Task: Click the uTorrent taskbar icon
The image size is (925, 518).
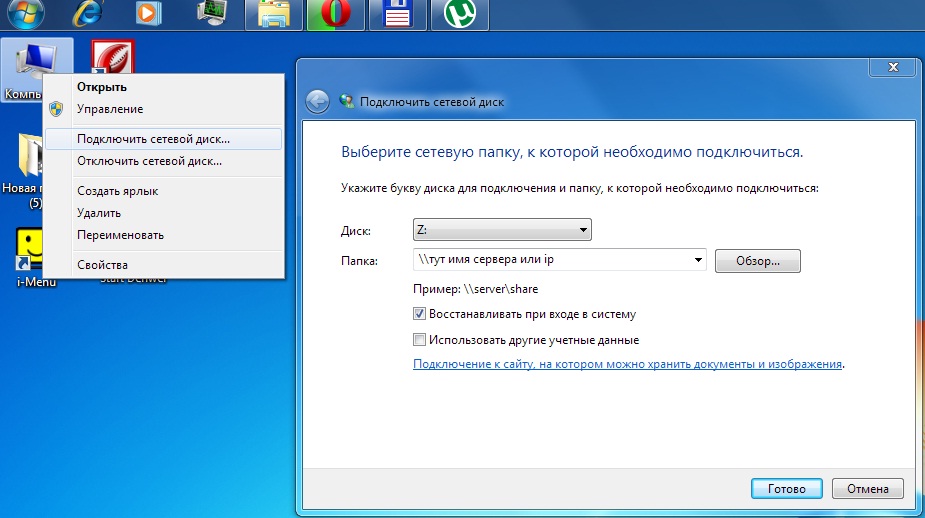Action: (x=459, y=15)
